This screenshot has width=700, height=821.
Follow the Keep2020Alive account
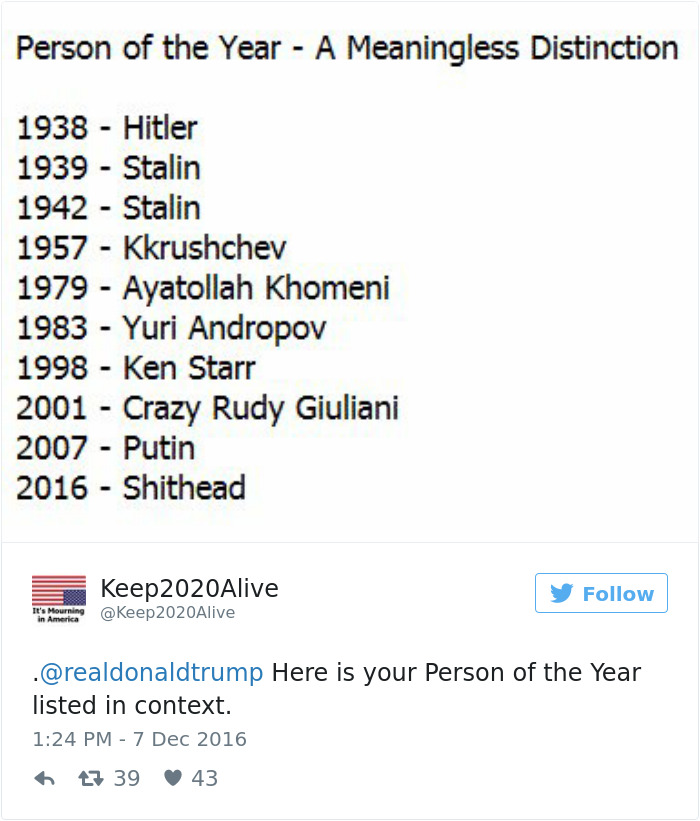601,593
